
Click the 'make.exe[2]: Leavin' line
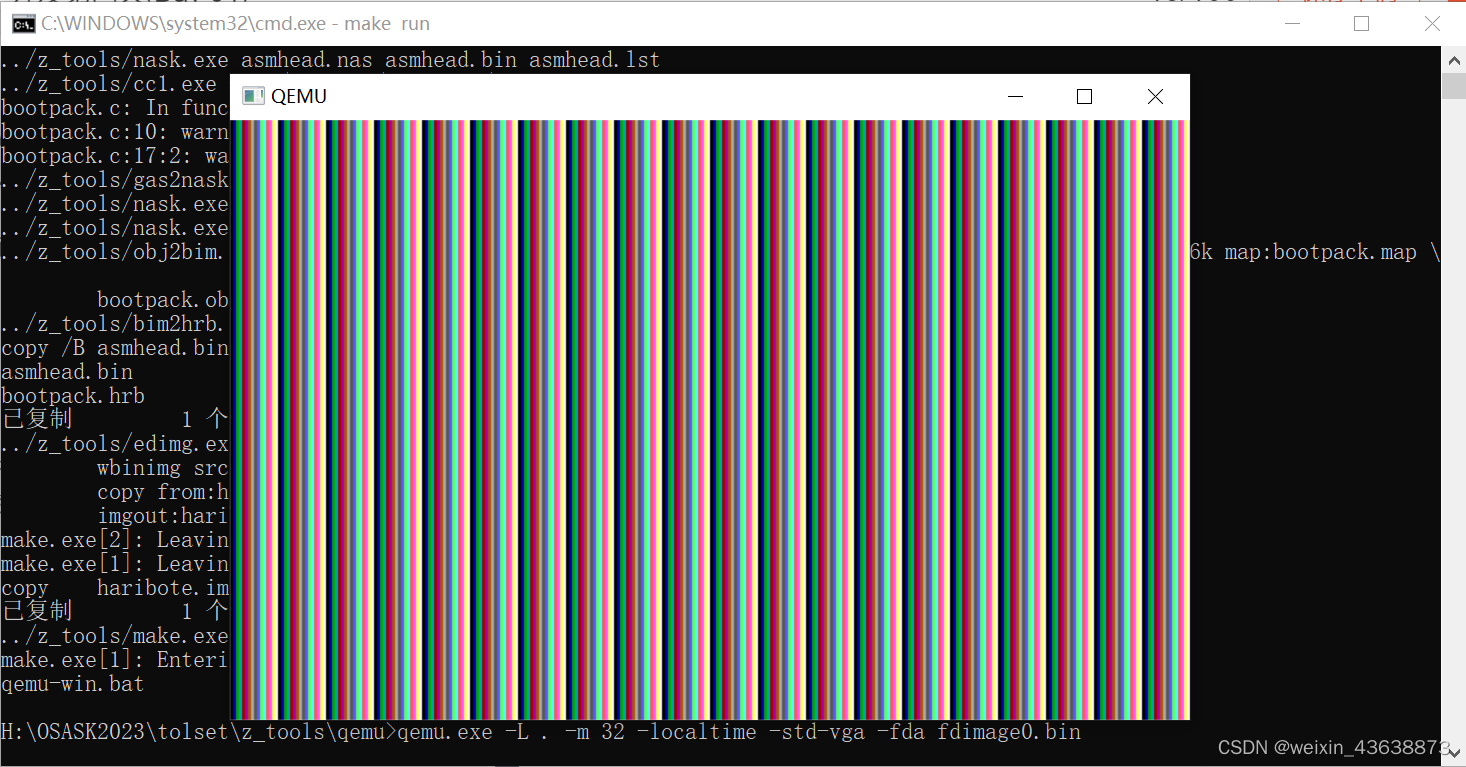pyautogui.click(x=115, y=540)
